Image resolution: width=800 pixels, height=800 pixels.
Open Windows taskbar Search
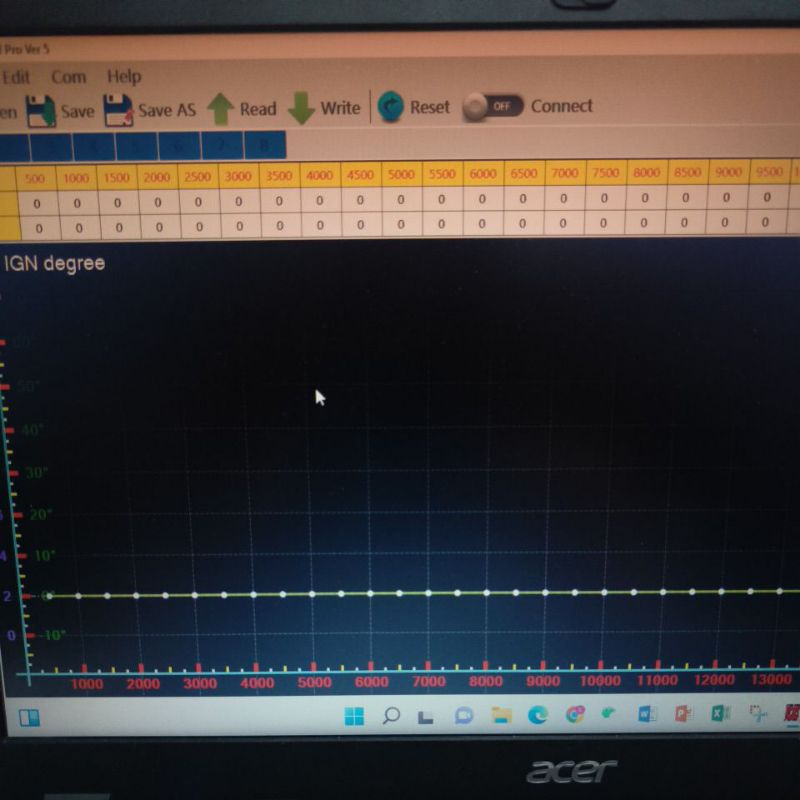tap(391, 715)
